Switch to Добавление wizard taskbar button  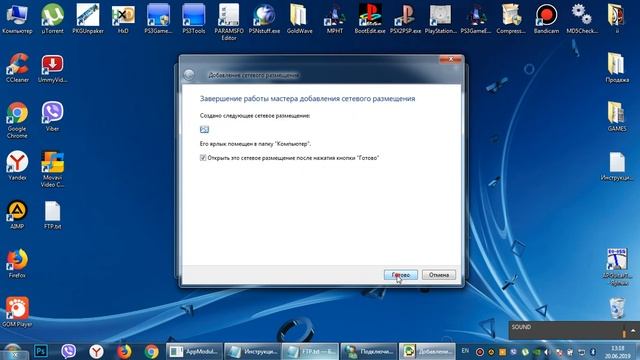click(x=427, y=351)
